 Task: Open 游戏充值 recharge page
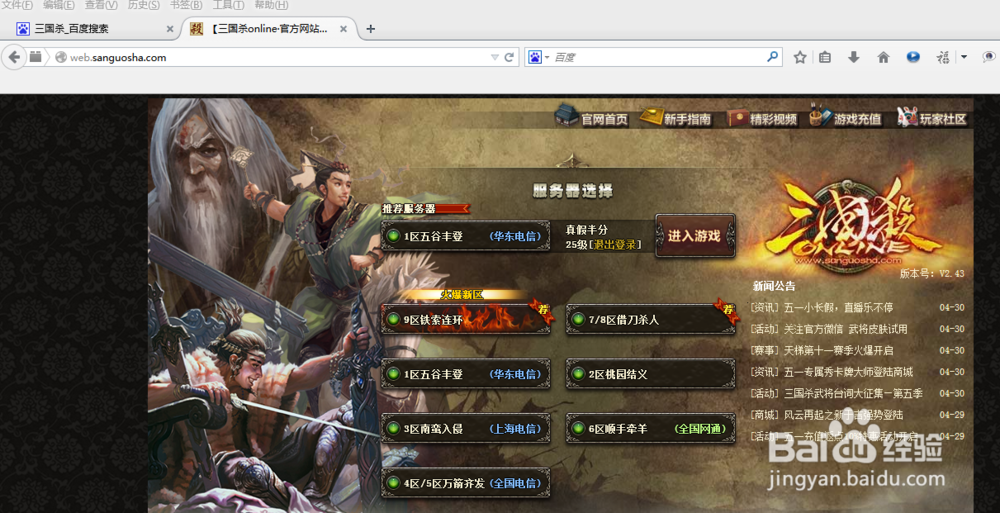coord(846,118)
